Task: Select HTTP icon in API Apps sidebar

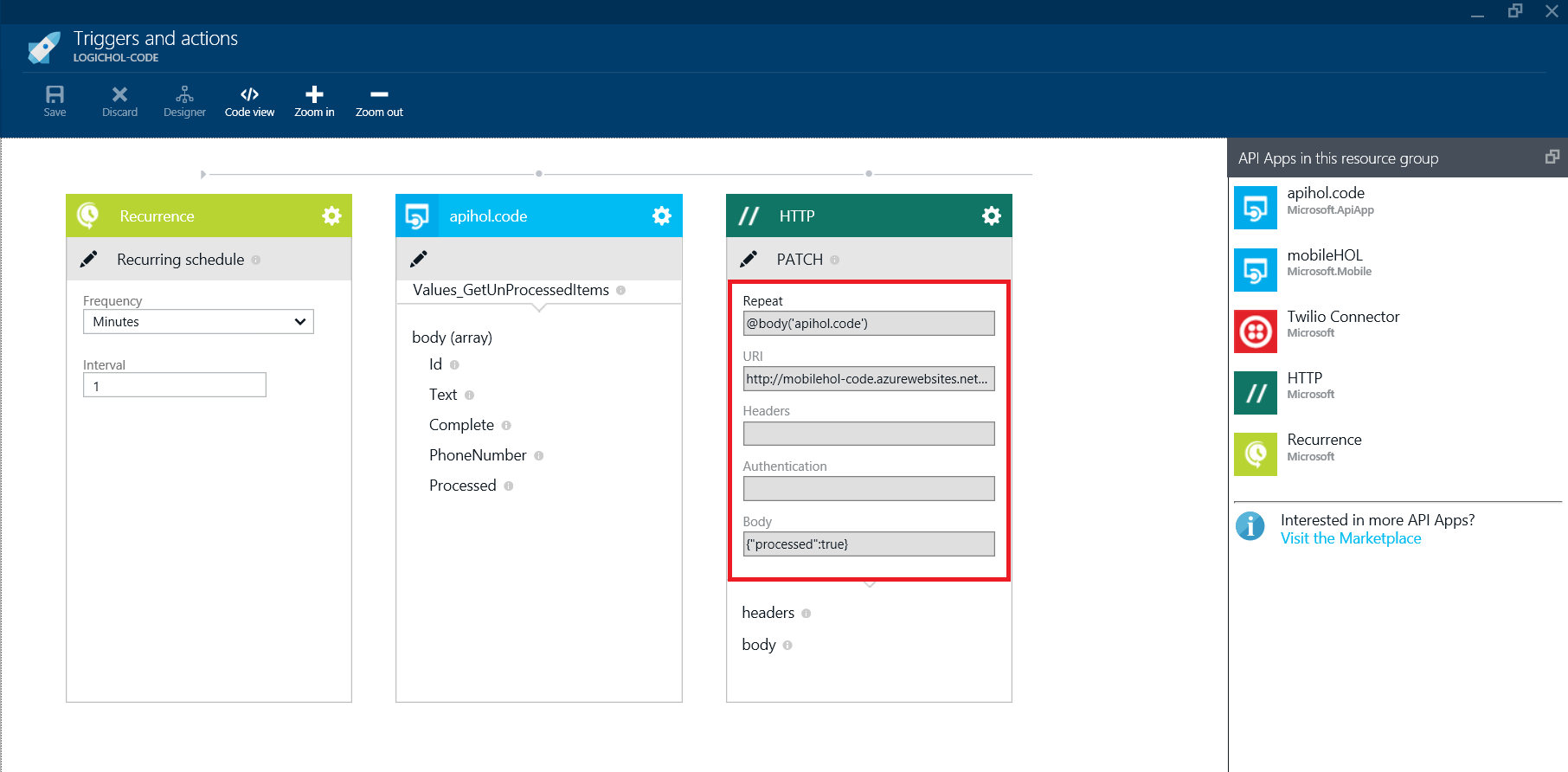Action: pyautogui.click(x=1256, y=393)
